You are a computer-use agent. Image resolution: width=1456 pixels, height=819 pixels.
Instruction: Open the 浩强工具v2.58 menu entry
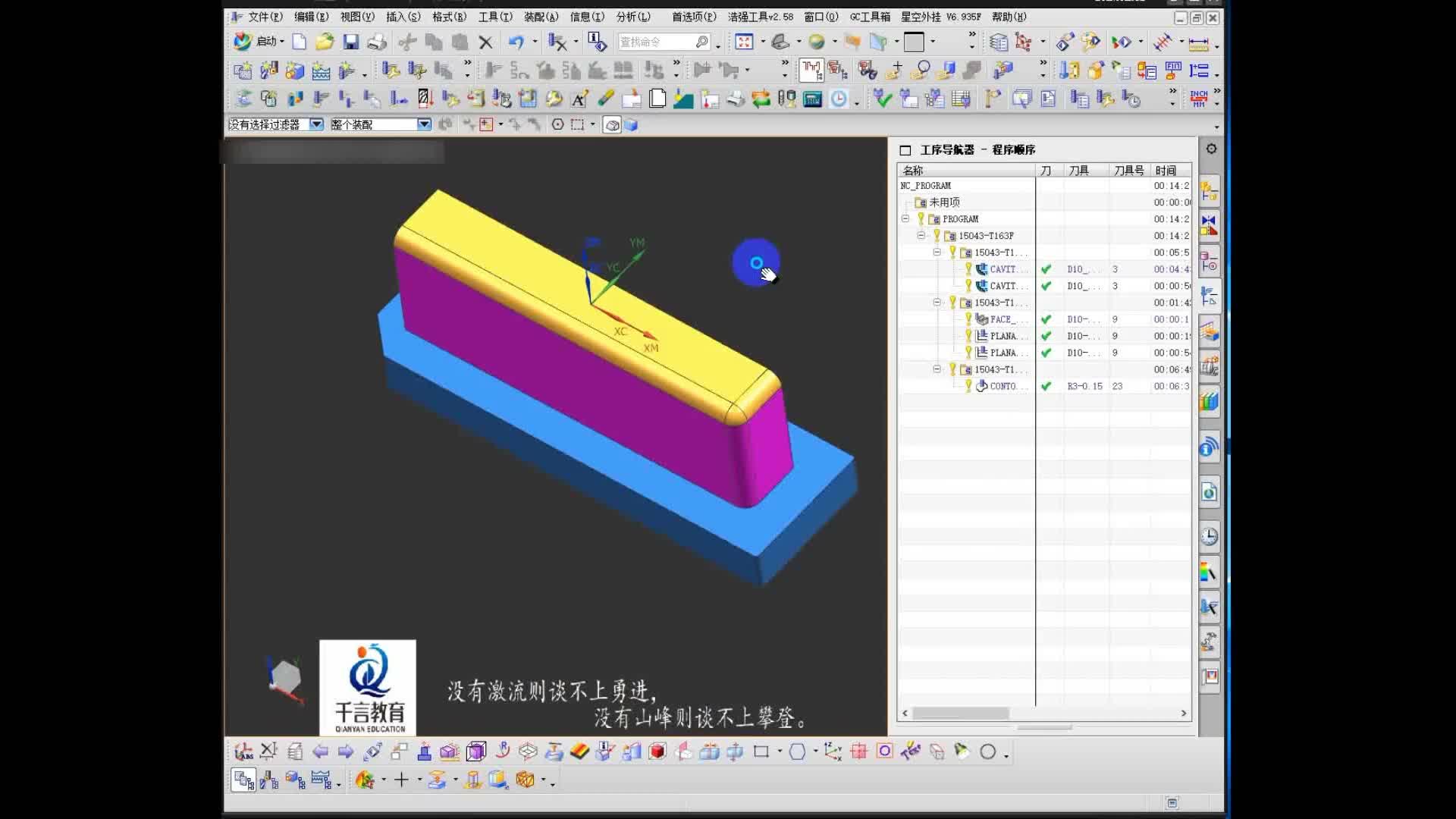pyautogui.click(x=761, y=17)
